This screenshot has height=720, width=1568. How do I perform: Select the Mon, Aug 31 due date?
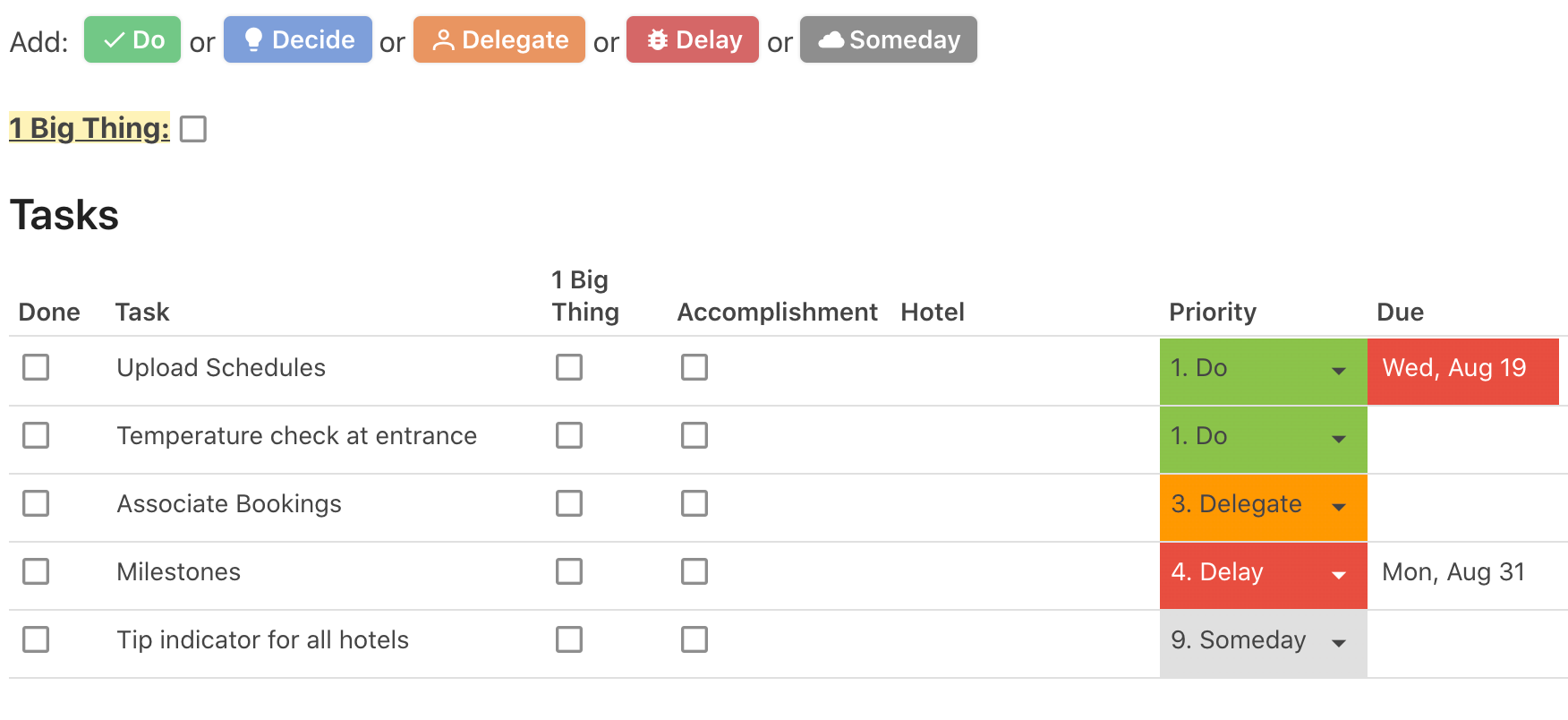pyautogui.click(x=1453, y=572)
